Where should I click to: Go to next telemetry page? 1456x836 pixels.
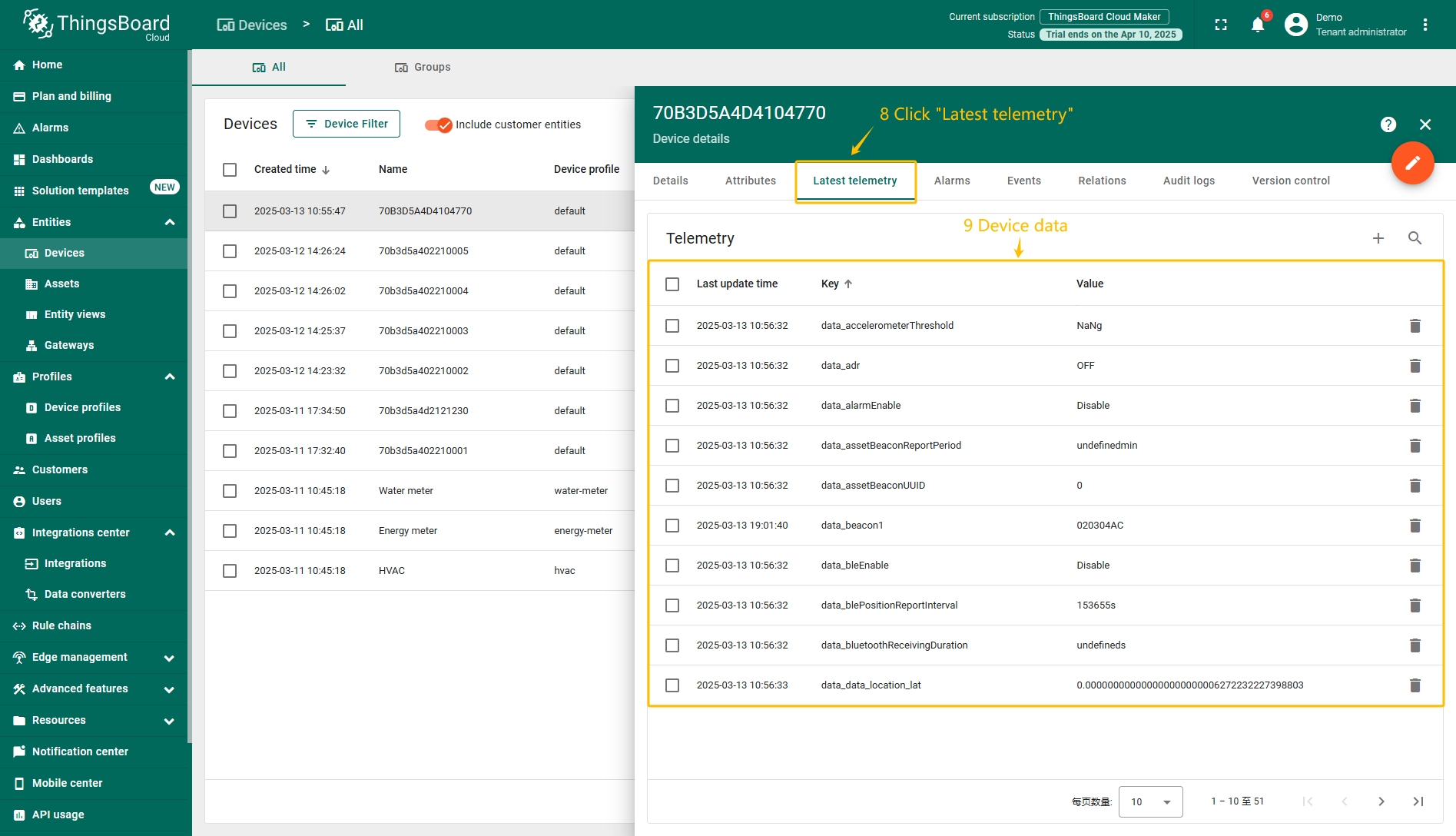pyautogui.click(x=1381, y=801)
